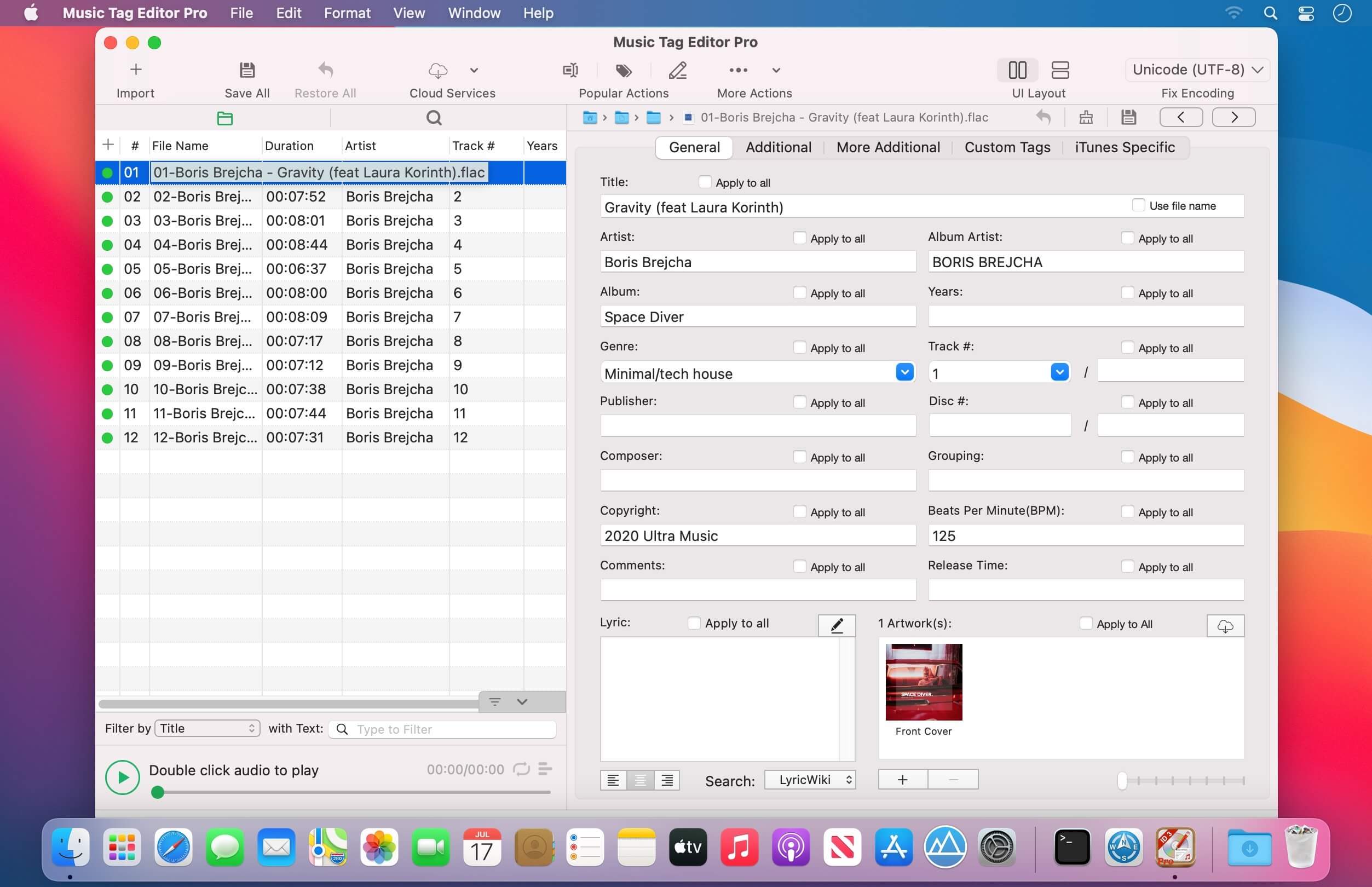The width and height of the screenshot is (1372, 887).
Task: Go to next file with right arrow
Action: tap(1234, 118)
